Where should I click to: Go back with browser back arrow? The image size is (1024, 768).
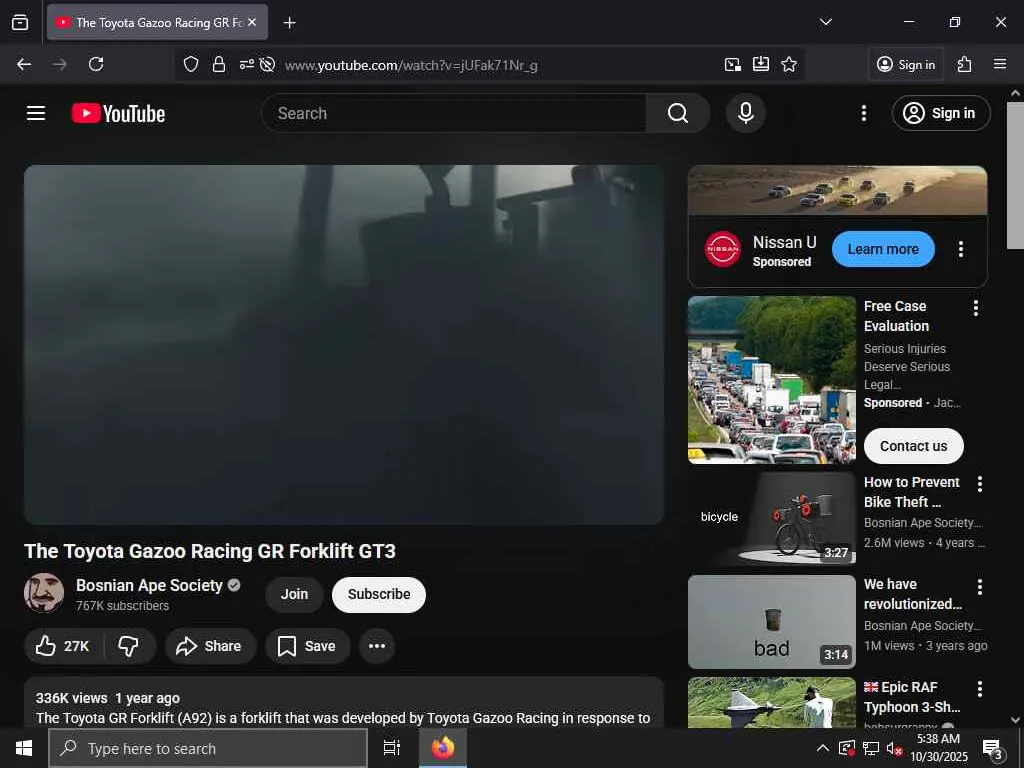(x=24, y=64)
